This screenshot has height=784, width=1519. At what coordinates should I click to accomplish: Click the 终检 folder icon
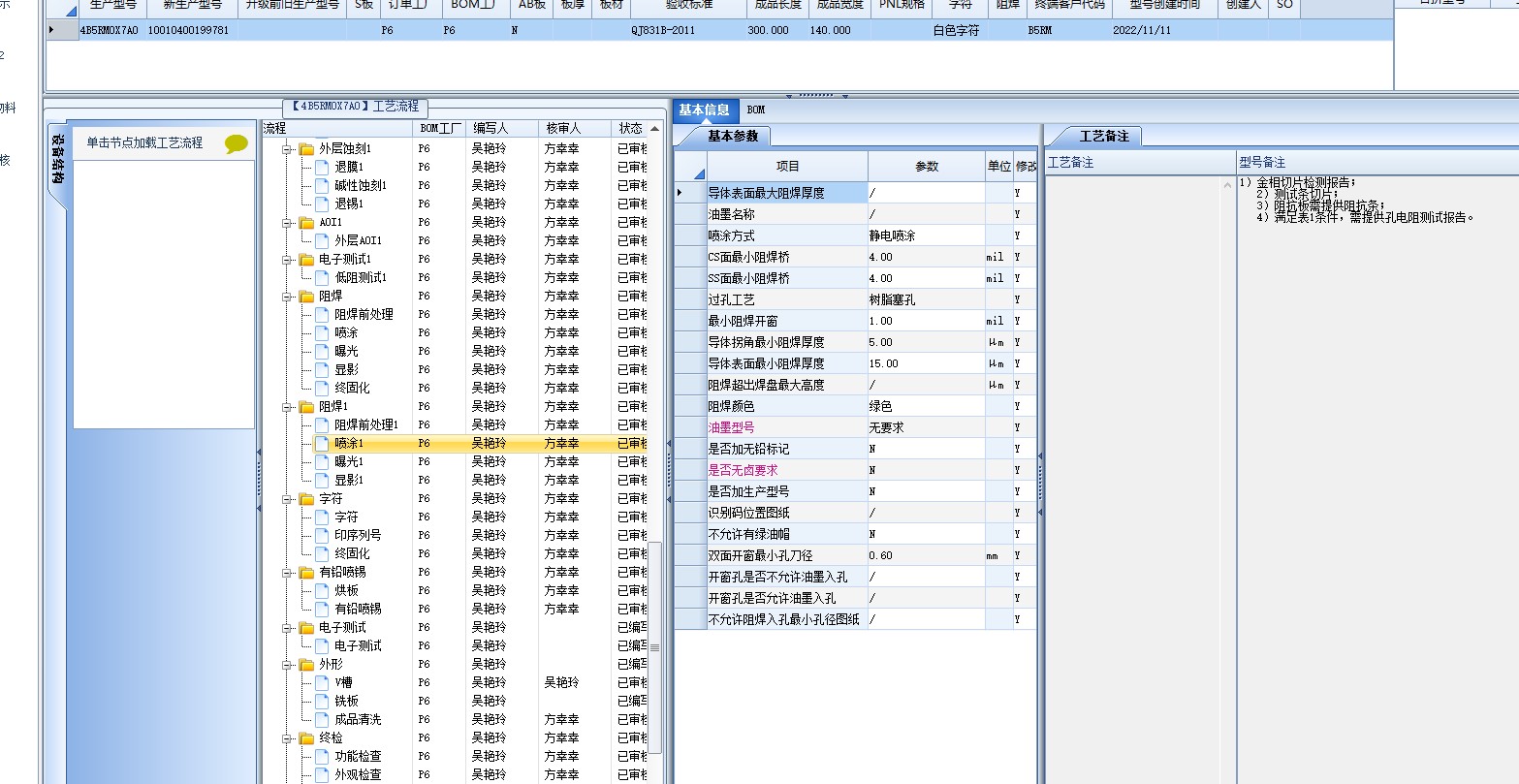point(306,738)
